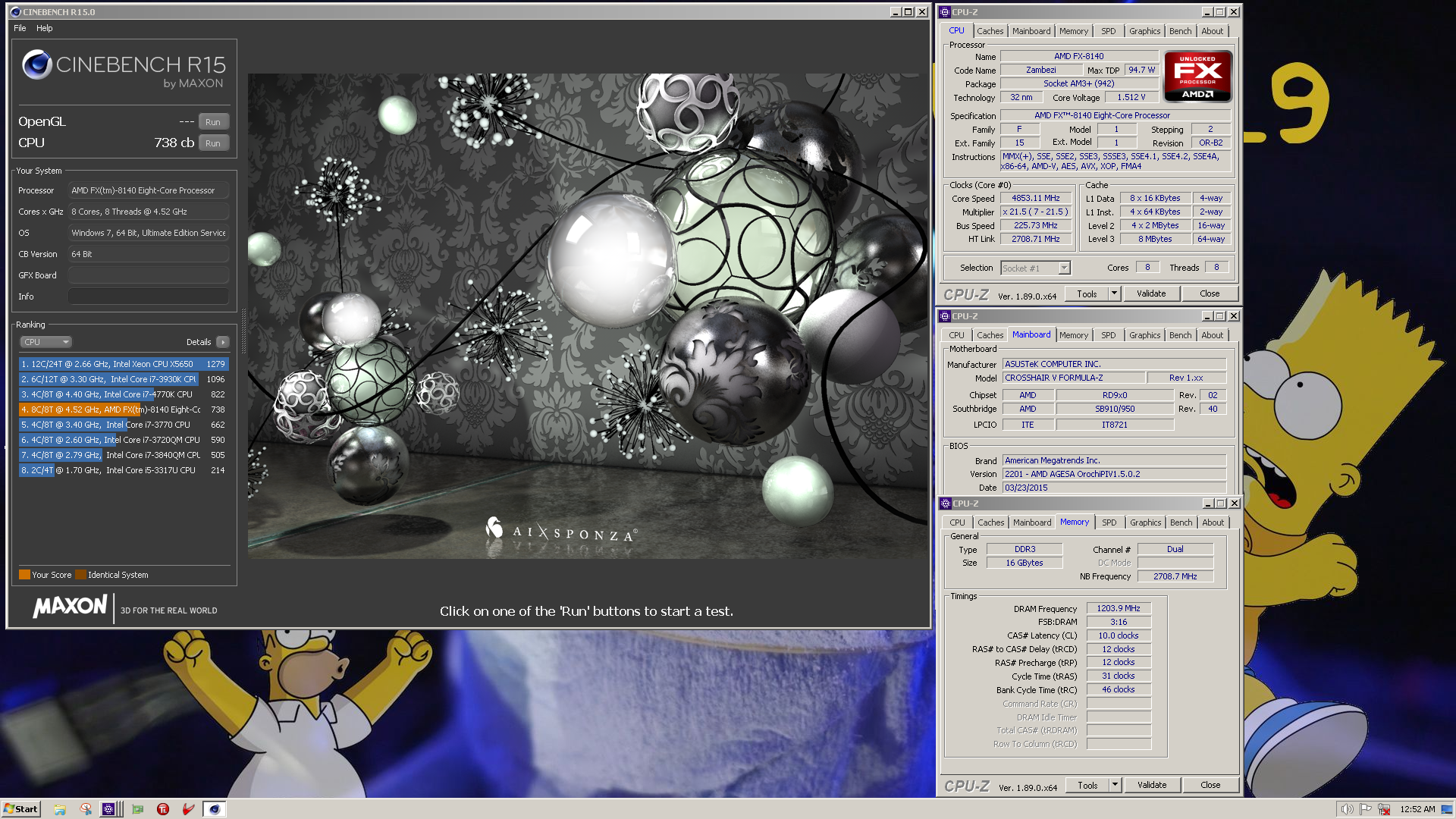Open the Start menu
This screenshot has width=1456, height=819.
coord(20,809)
